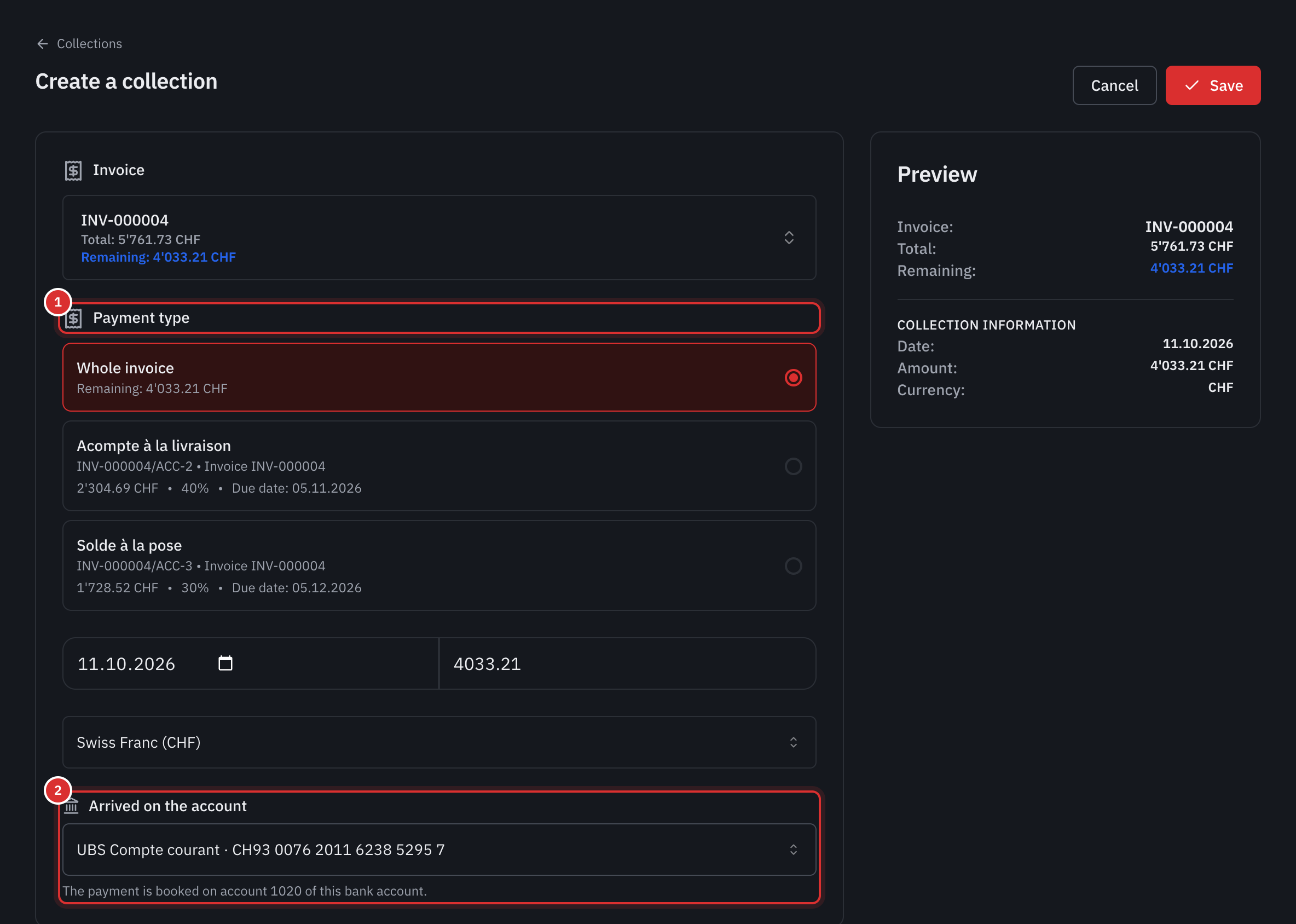This screenshot has height=924, width=1296.
Task: Select the Acompte à la livraison radio
Action: coord(793,466)
